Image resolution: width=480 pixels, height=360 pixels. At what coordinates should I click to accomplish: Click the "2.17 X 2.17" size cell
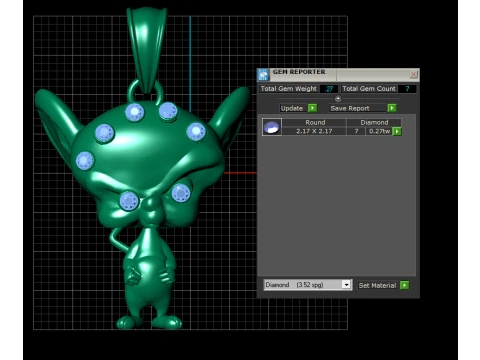click(x=314, y=131)
